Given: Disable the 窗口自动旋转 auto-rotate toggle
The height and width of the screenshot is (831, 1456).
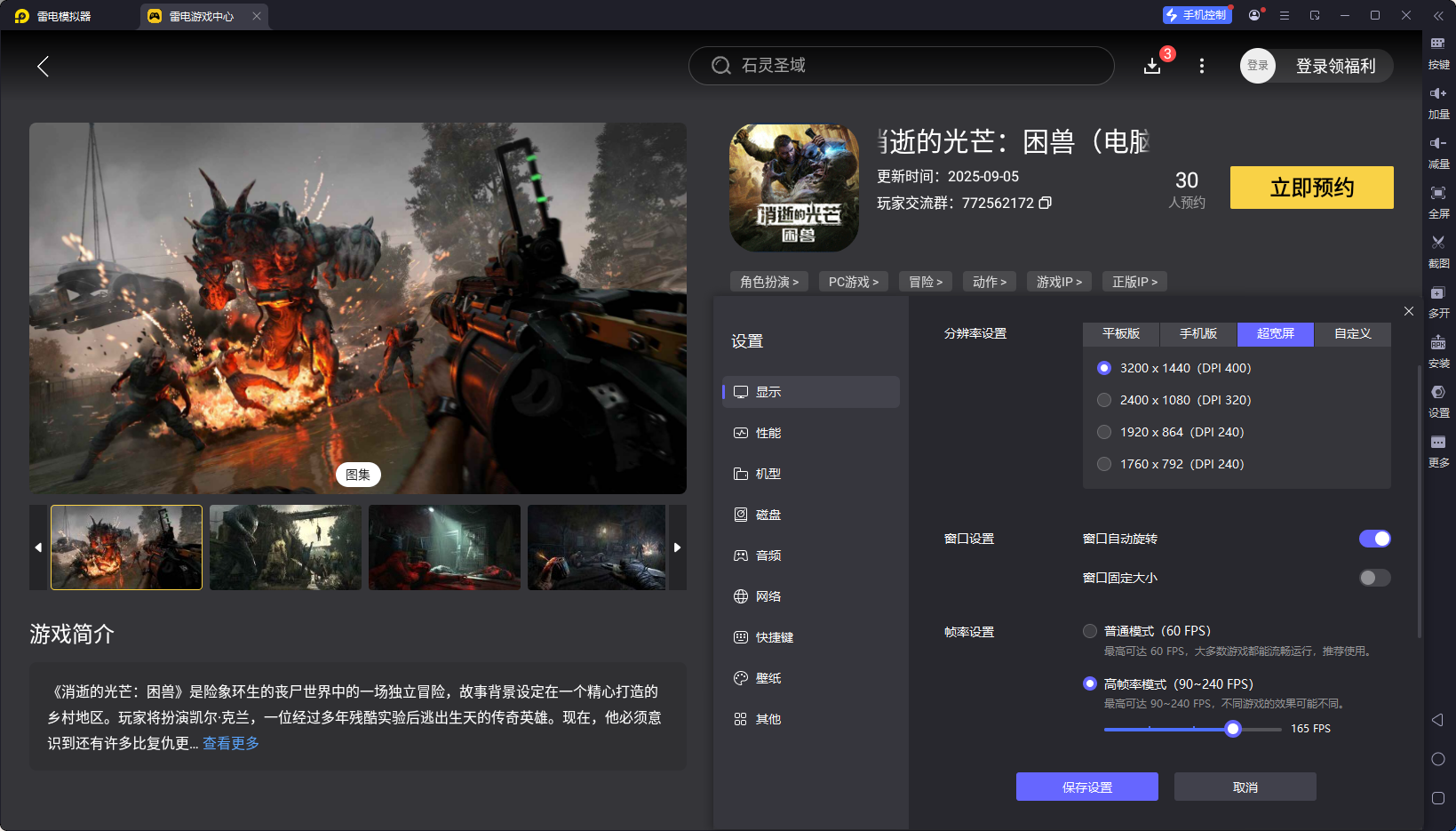Looking at the screenshot, I should [x=1374, y=538].
